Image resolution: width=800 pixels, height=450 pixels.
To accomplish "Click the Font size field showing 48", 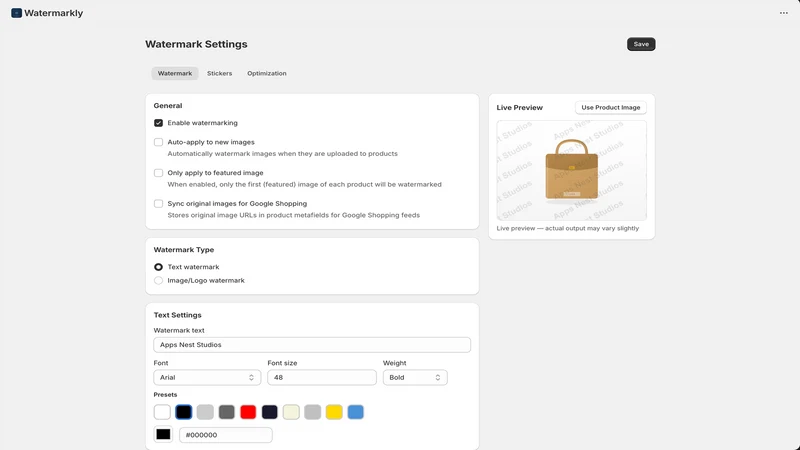I will tap(321, 378).
